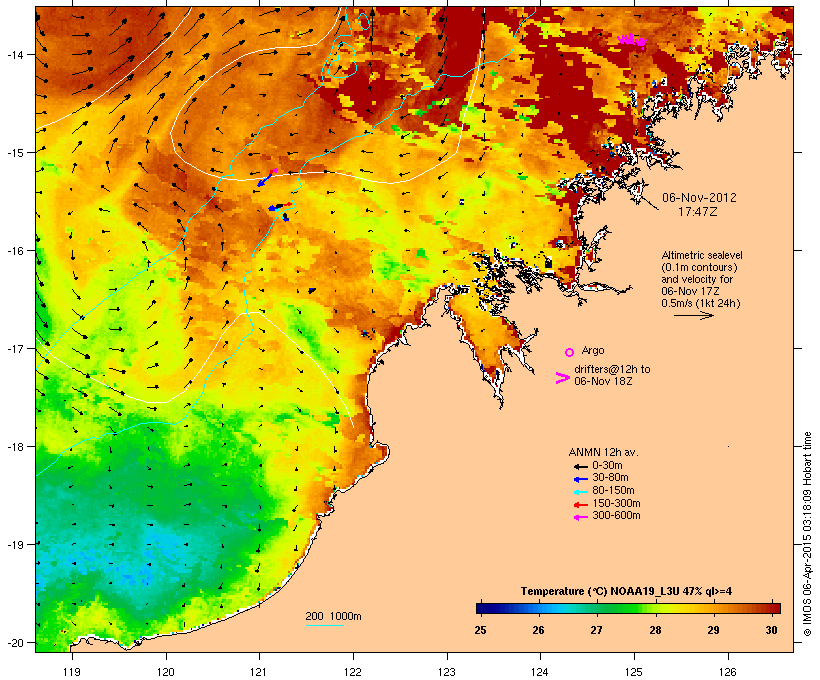Click the latitude axis label -17

pos(14,348)
